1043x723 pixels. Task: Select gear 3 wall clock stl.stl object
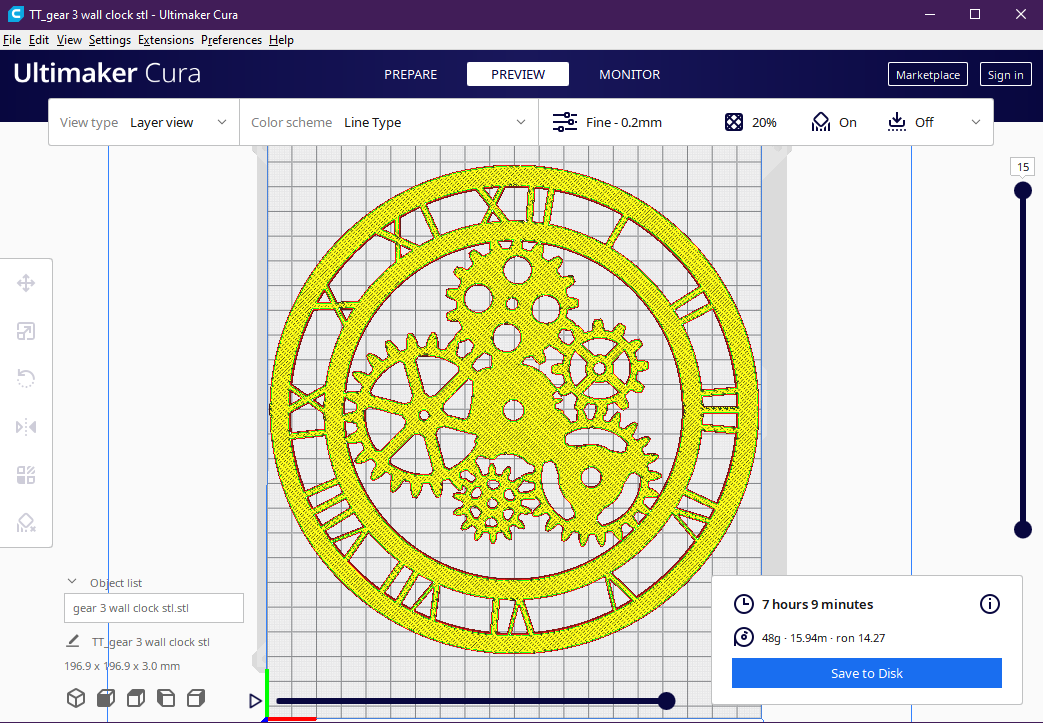click(x=154, y=608)
